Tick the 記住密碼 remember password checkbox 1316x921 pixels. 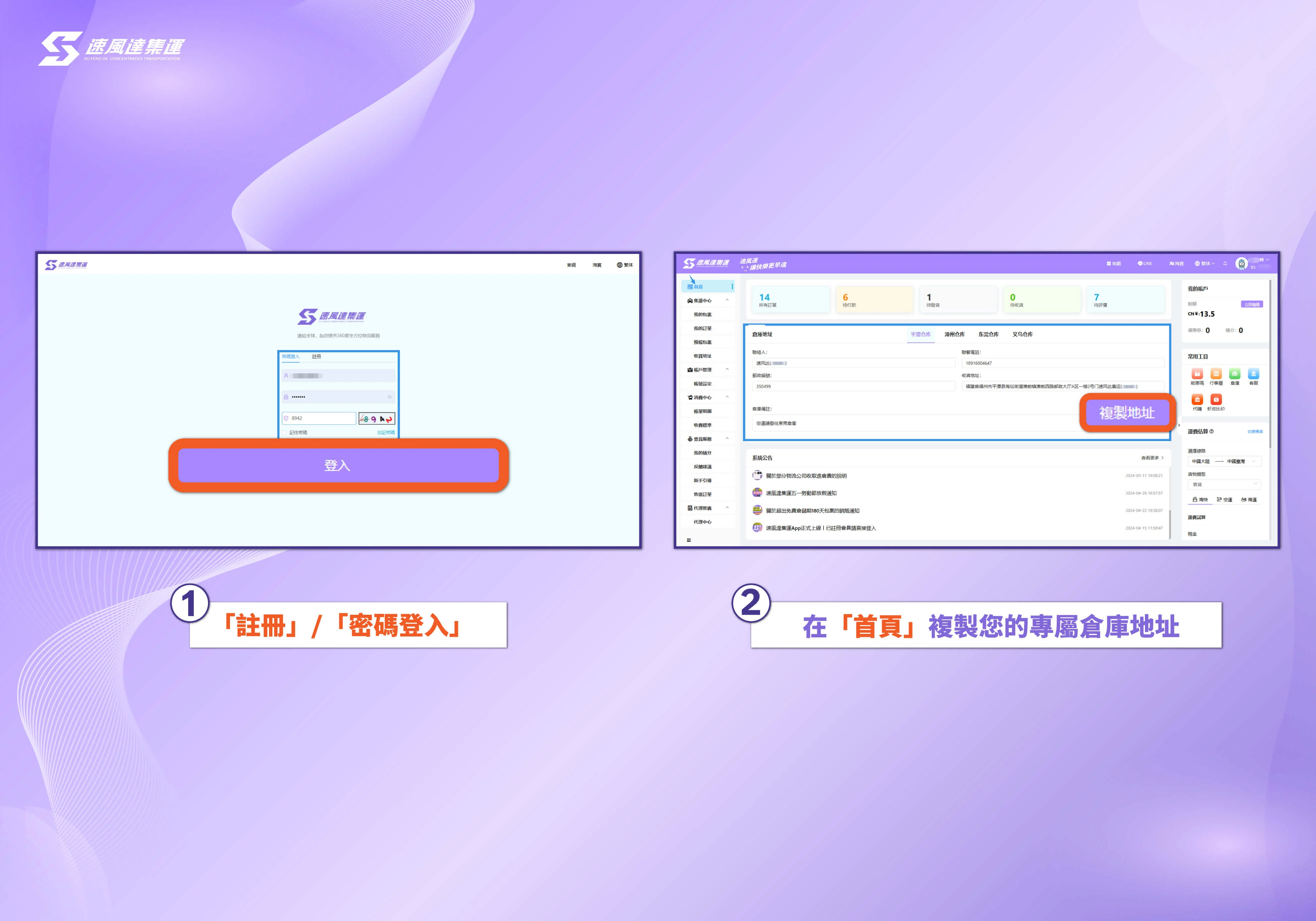click(x=284, y=433)
